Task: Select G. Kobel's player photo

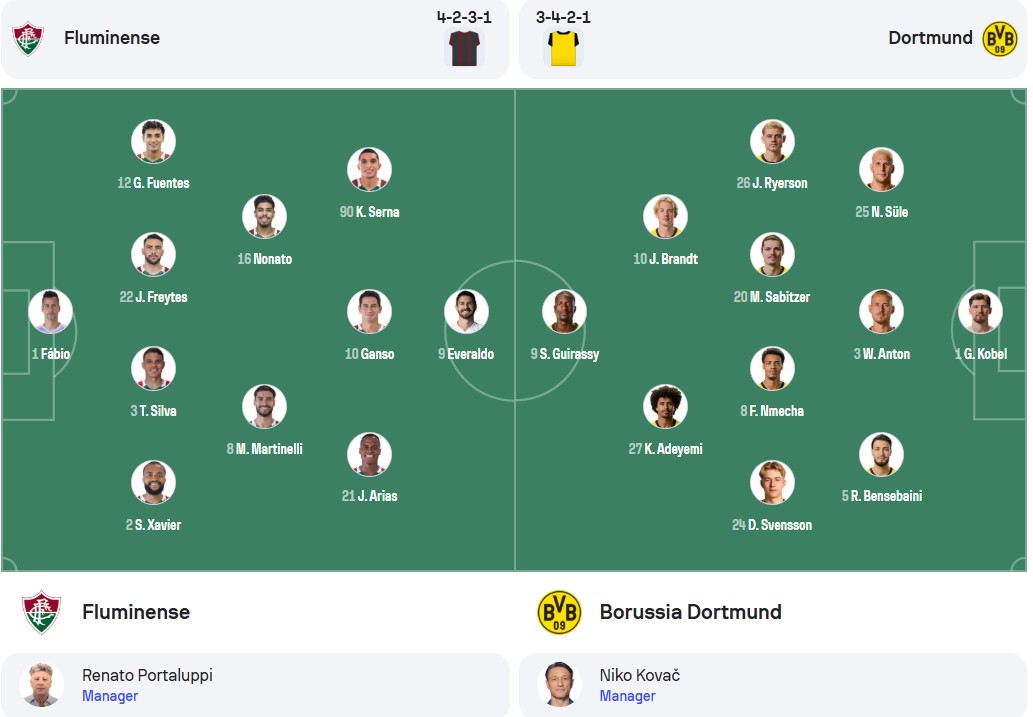Action: coord(980,311)
